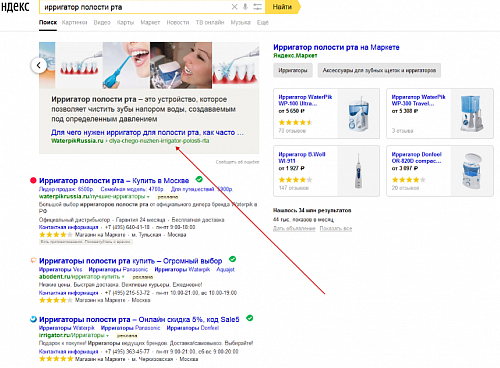Switch to the Видео tab

point(102,22)
